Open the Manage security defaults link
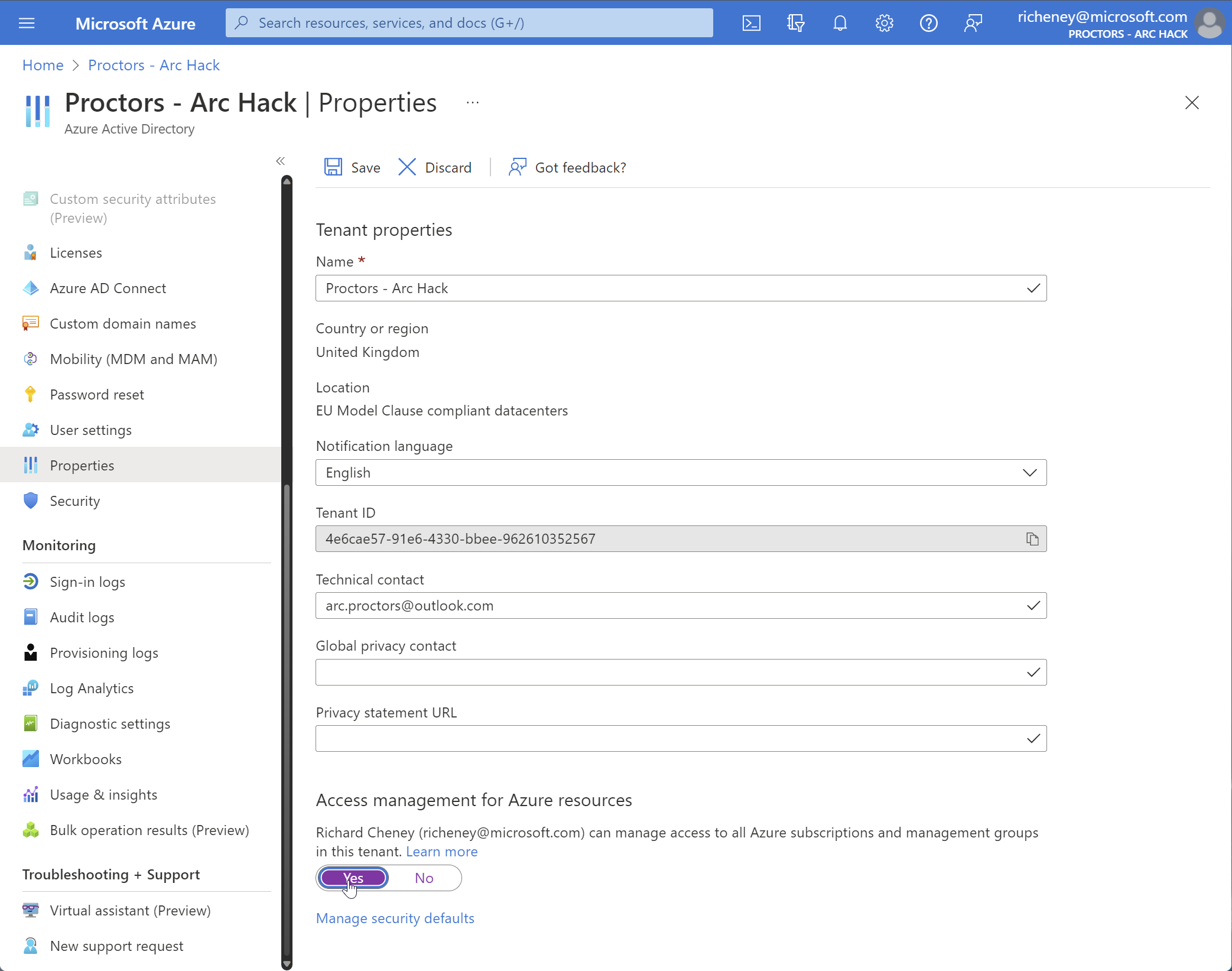Viewport: 1232px width, 971px height. (x=395, y=918)
